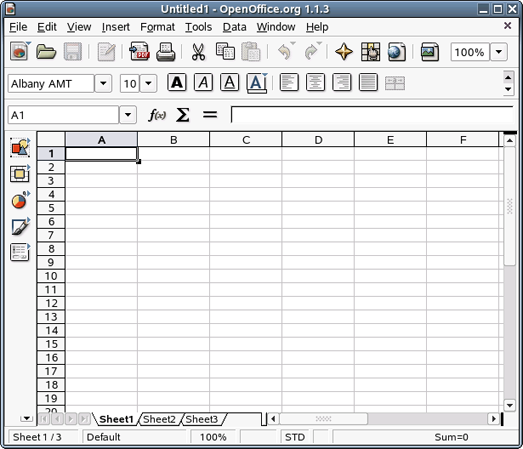
Task: Click the Font Color icon
Action: click(256, 83)
